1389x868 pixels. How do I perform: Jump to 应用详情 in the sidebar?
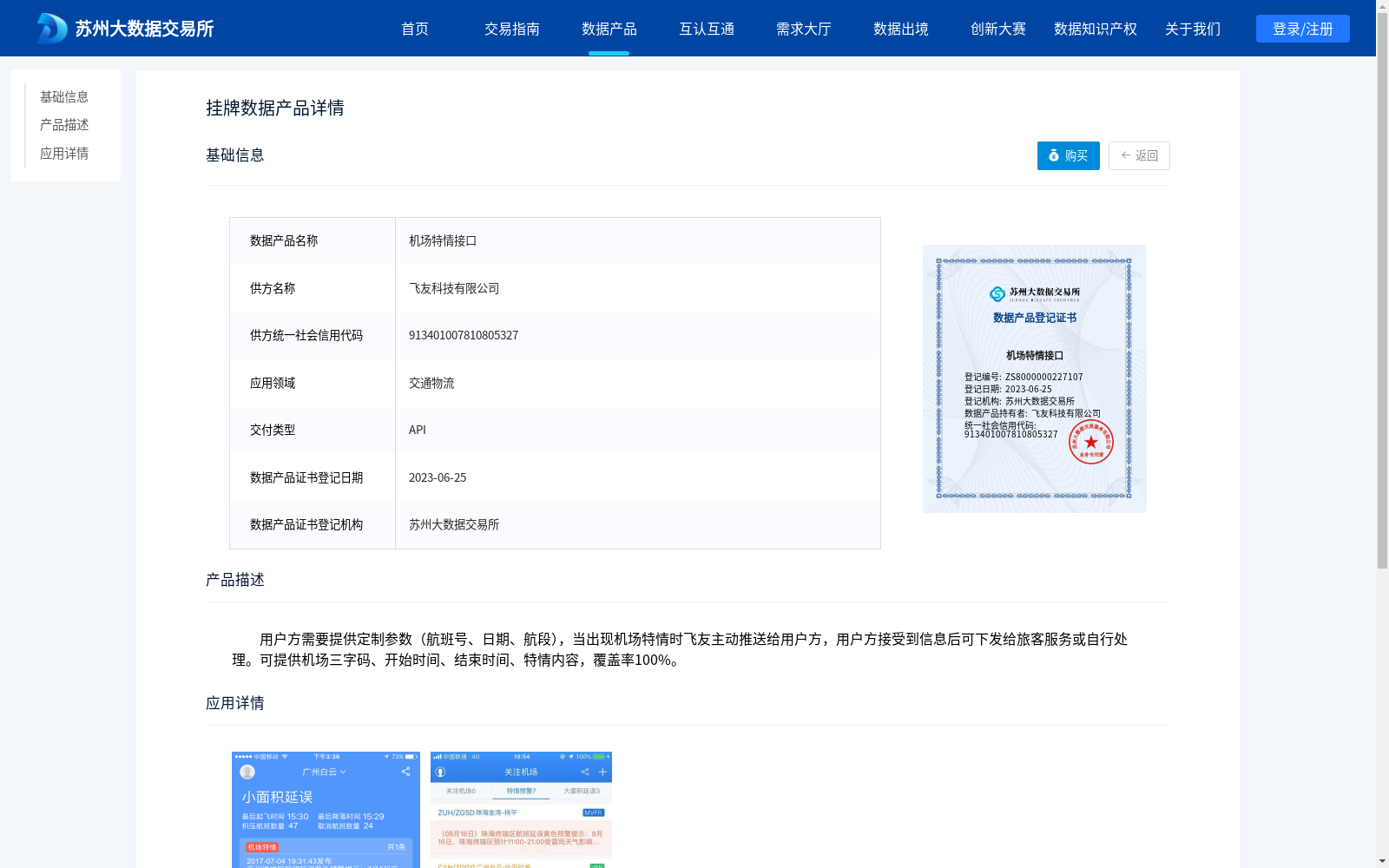pyautogui.click(x=64, y=154)
